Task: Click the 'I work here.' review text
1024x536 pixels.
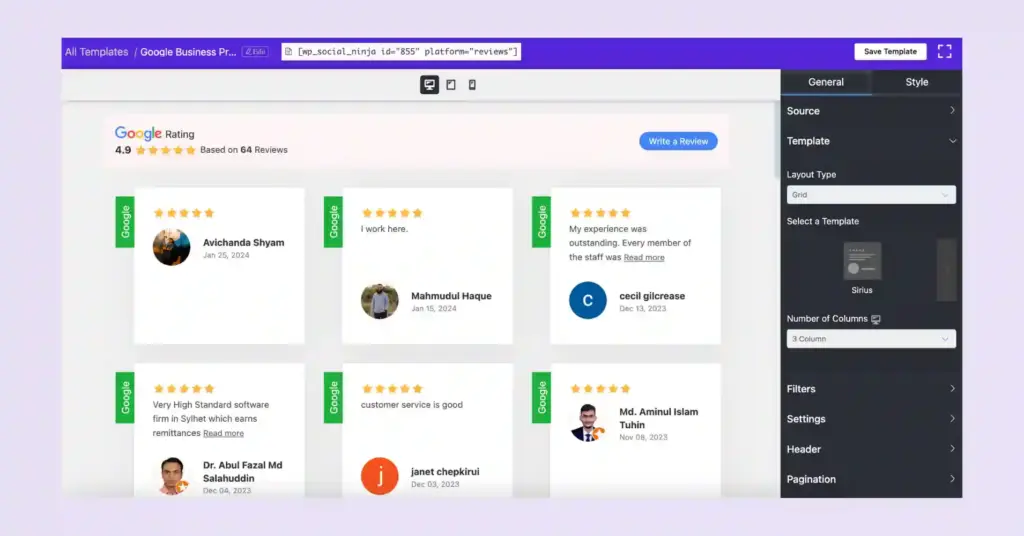Action: pos(384,229)
